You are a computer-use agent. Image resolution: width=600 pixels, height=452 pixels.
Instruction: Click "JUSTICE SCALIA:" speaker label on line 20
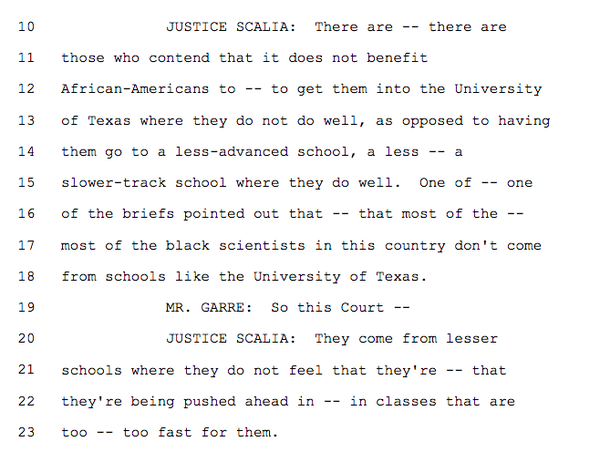[228, 339]
